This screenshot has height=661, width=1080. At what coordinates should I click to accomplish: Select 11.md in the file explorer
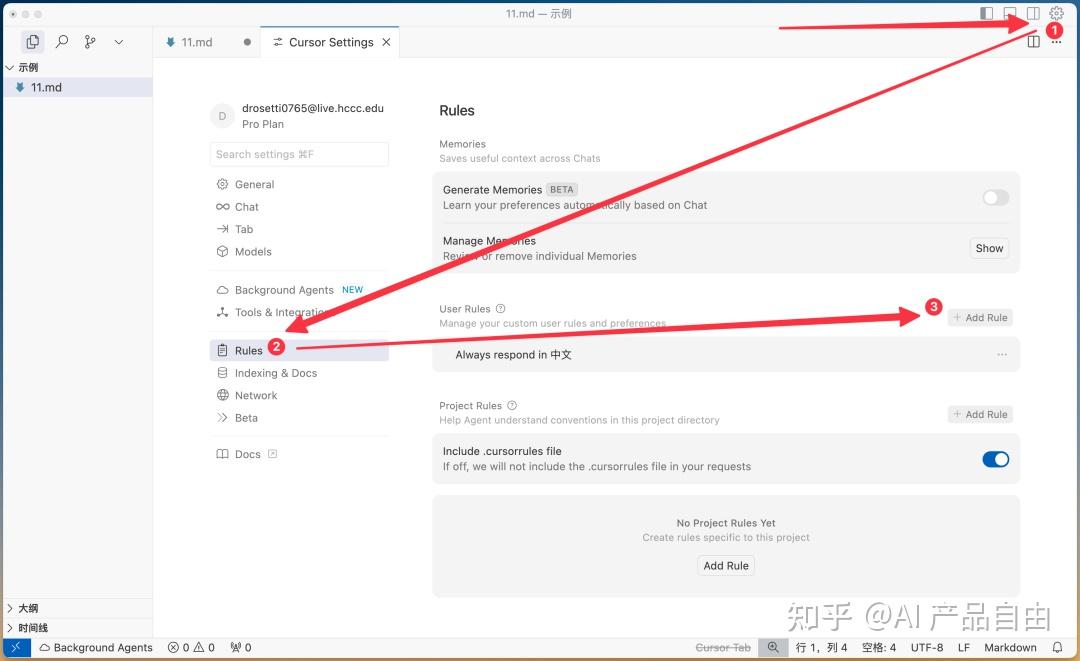tap(77, 87)
